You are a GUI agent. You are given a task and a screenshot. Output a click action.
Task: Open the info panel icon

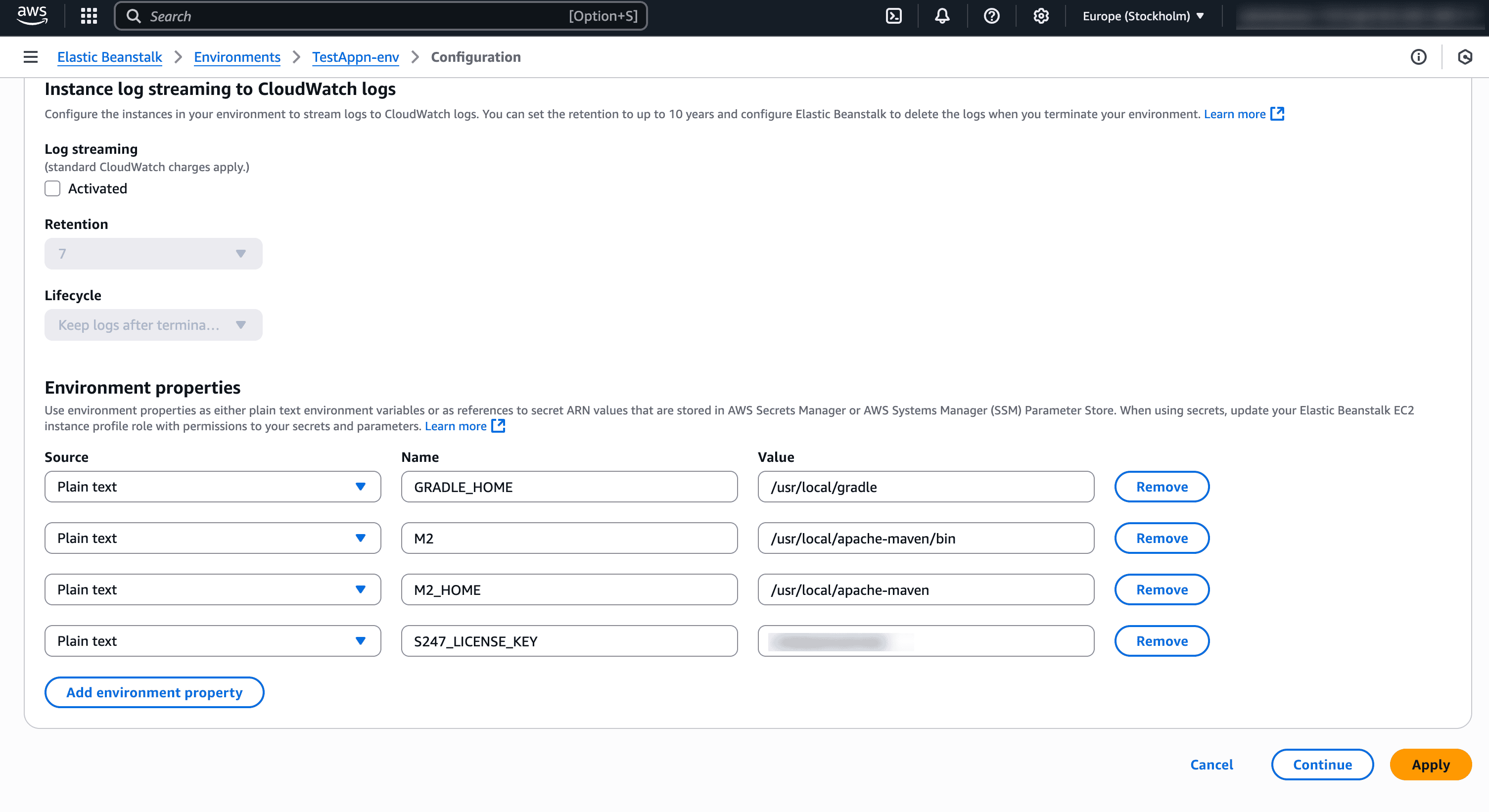(x=1418, y=57)
